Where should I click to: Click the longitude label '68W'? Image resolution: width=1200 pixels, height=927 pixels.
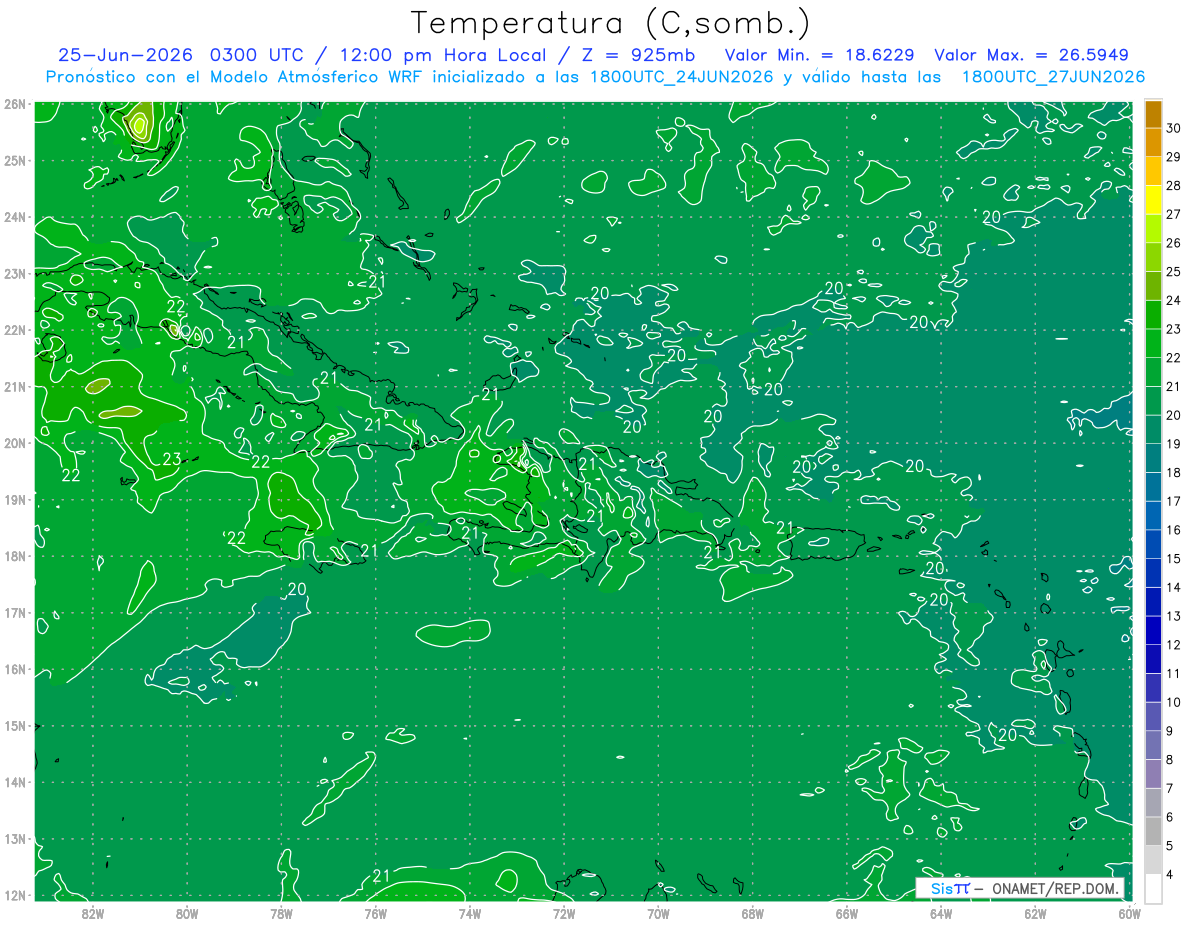point(752,913)
